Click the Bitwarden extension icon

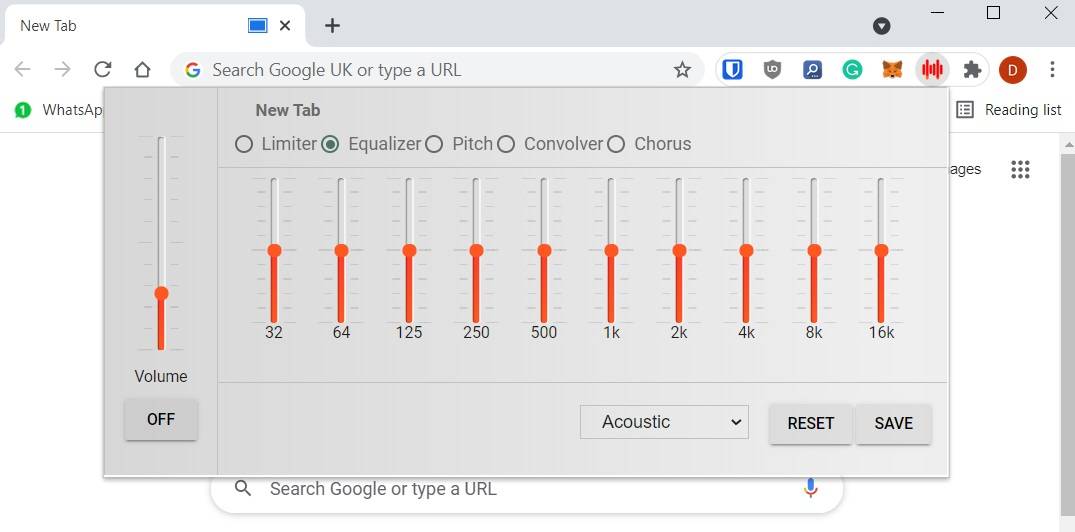click(x=733, y=70)
